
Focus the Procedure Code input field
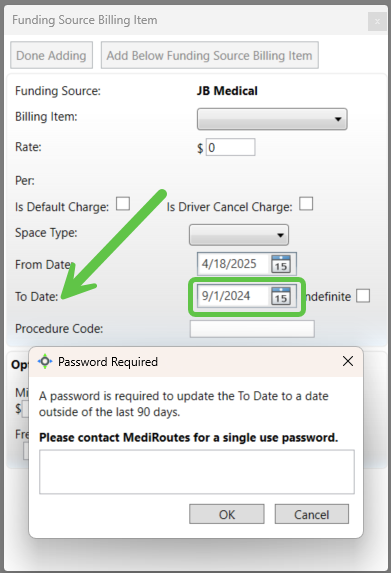pos(252,329)
